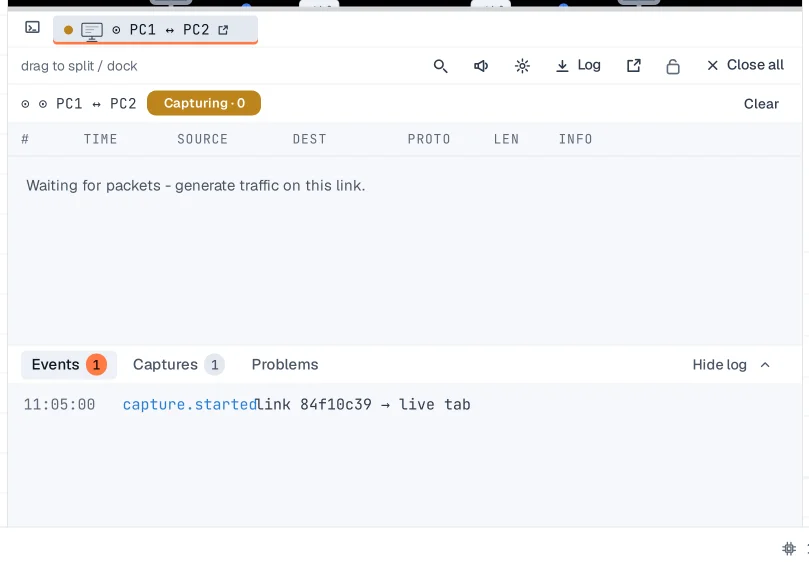Viewport: 809px width, 568px height.
Task: Download the Log
Action: [578, 66]
